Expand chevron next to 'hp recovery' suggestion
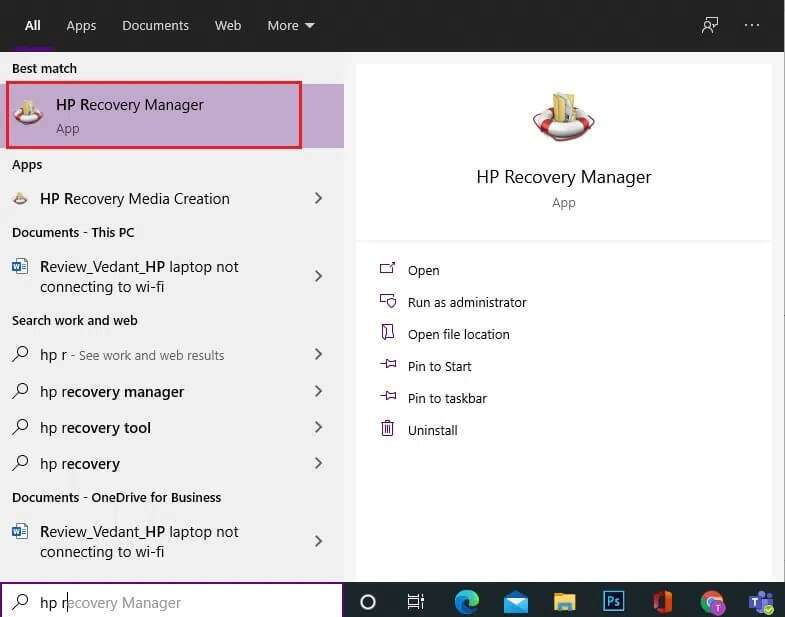785x617 pixels. (x=318, y=463)
